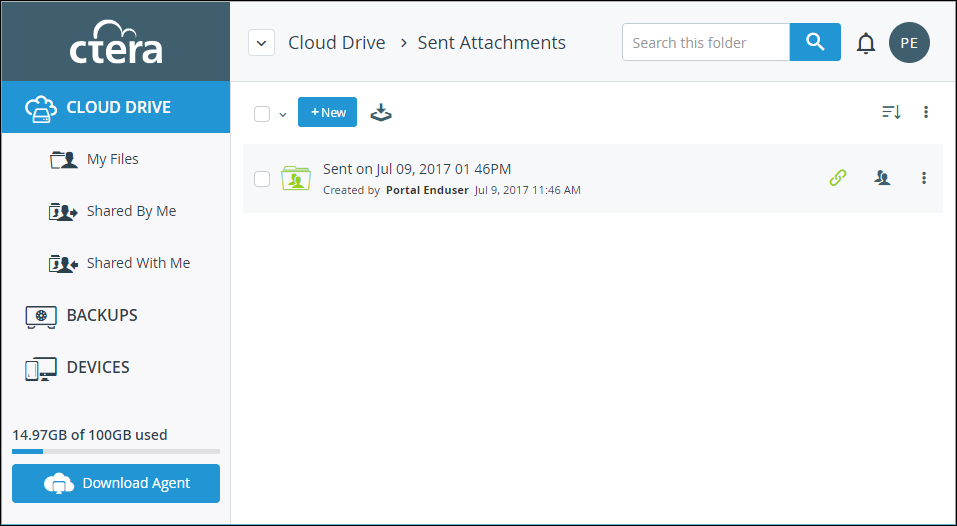This screenshot has width=957, height=526.
Task: Open collaborators share icon for the folder
Action: coord(882,178)
